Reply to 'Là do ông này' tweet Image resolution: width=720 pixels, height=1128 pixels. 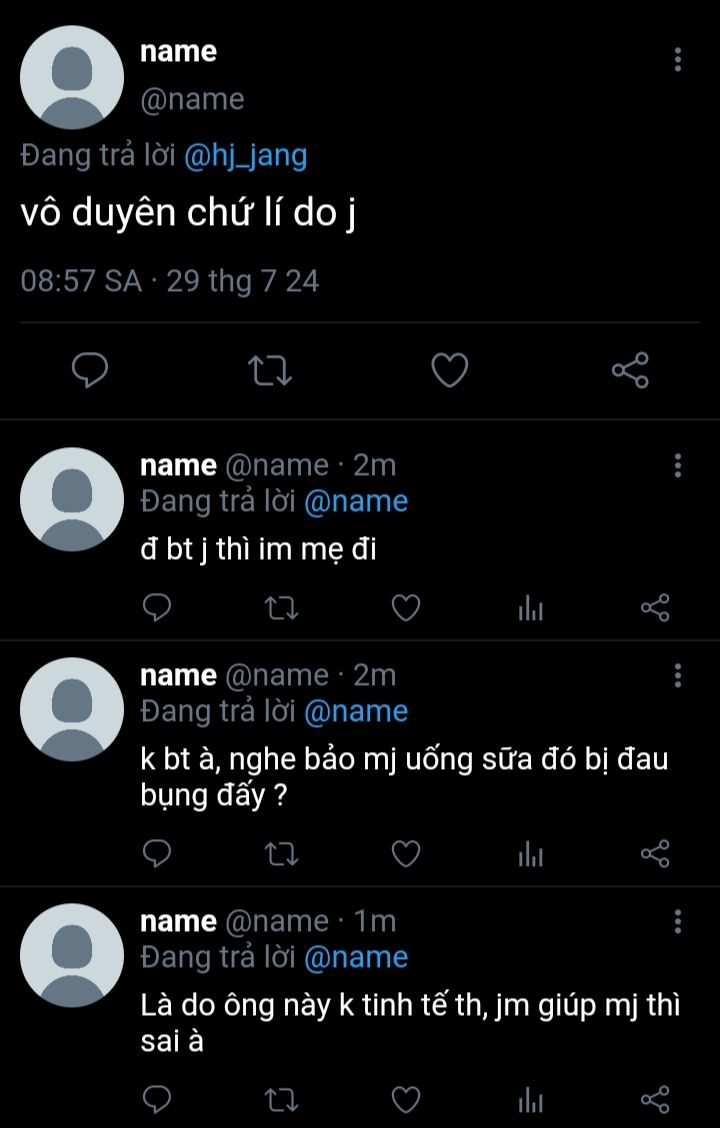click(157, 1099)
